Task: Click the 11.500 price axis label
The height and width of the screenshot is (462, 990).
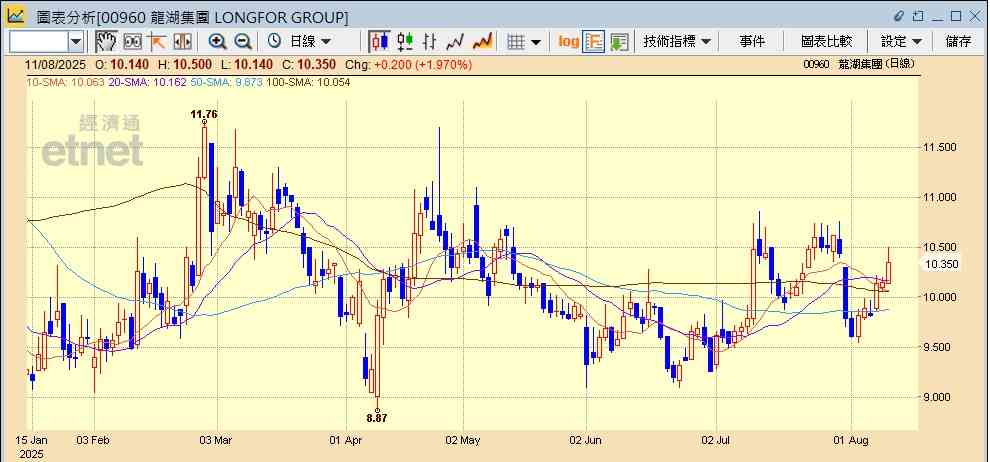Action: [x=939, y=147]
